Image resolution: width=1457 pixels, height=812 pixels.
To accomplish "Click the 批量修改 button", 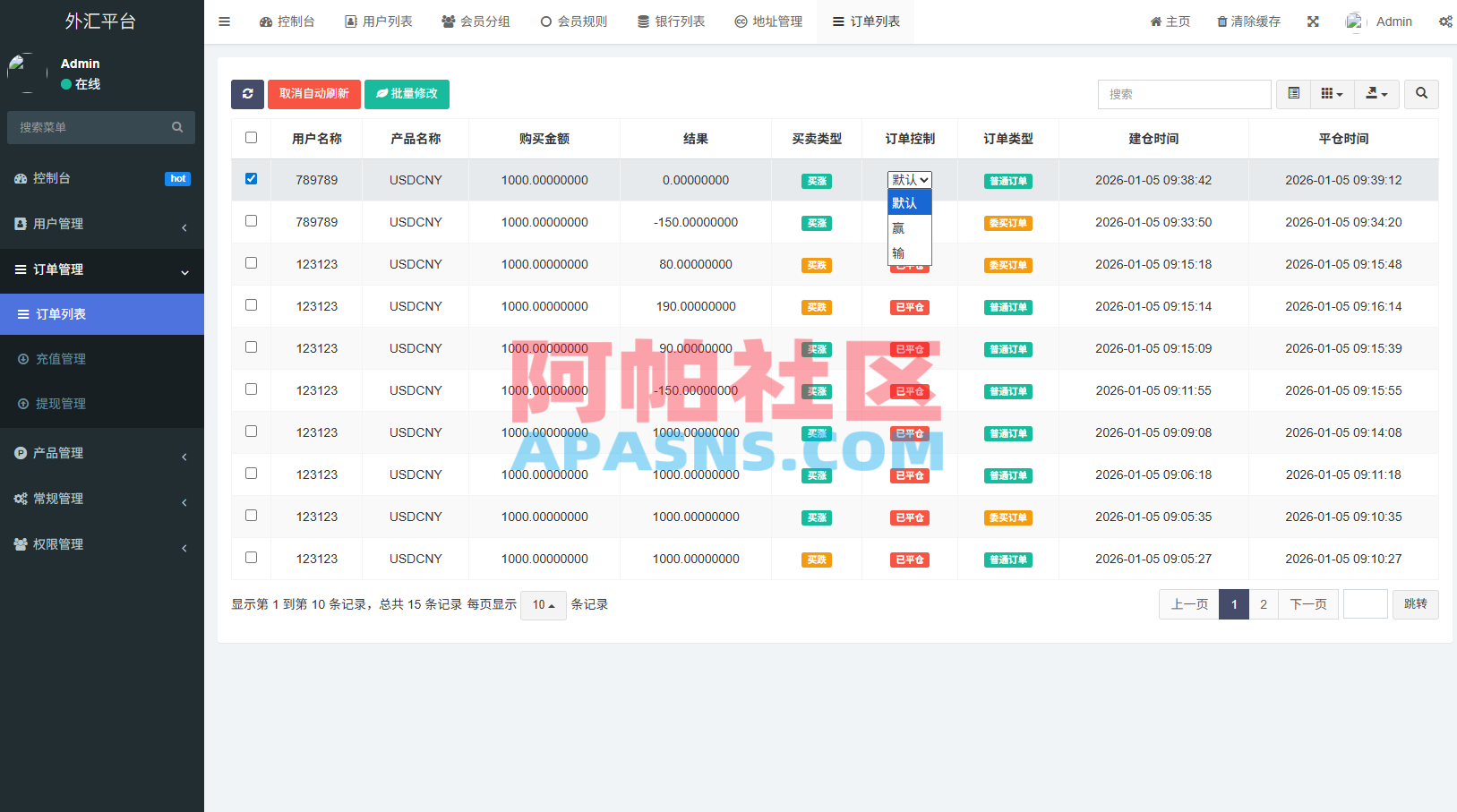I will point(407,94).
